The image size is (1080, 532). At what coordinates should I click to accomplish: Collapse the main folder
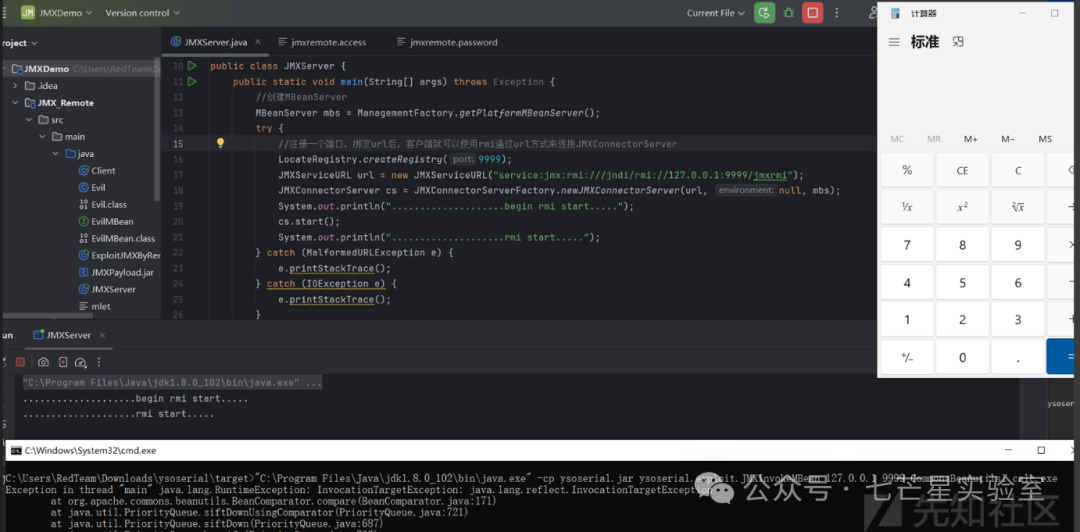pos(43,136)
